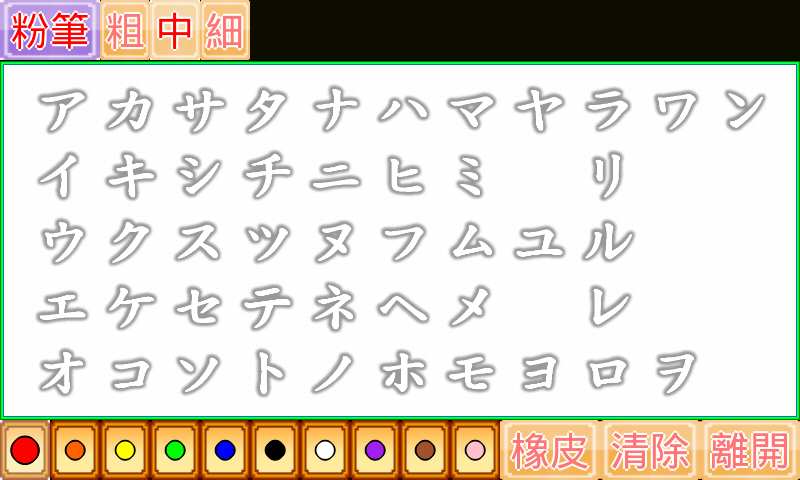Activate the 橡皮 eraser tool
Image resolution: width=800 pixels, height=480 pixels.
point(549,450)
